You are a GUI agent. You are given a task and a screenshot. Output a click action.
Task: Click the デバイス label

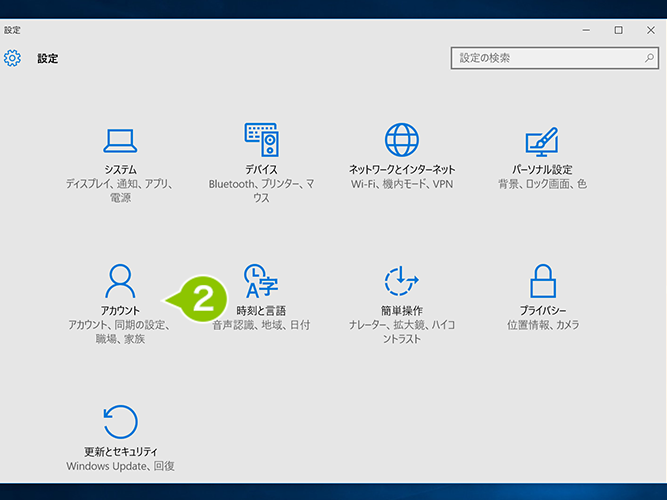[261, 169]
